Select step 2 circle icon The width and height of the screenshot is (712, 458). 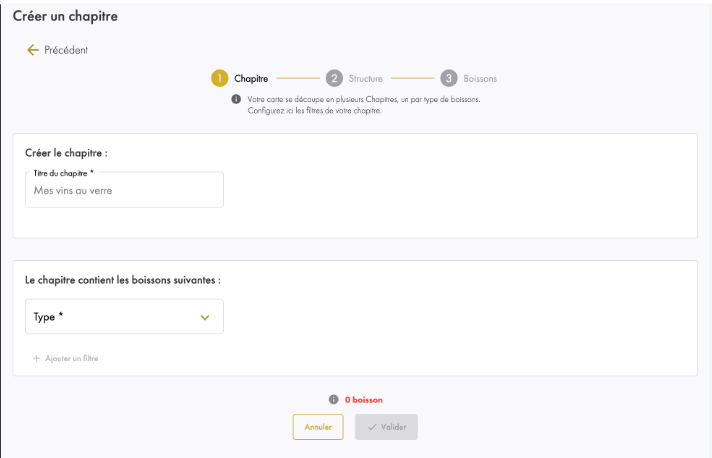334,79
